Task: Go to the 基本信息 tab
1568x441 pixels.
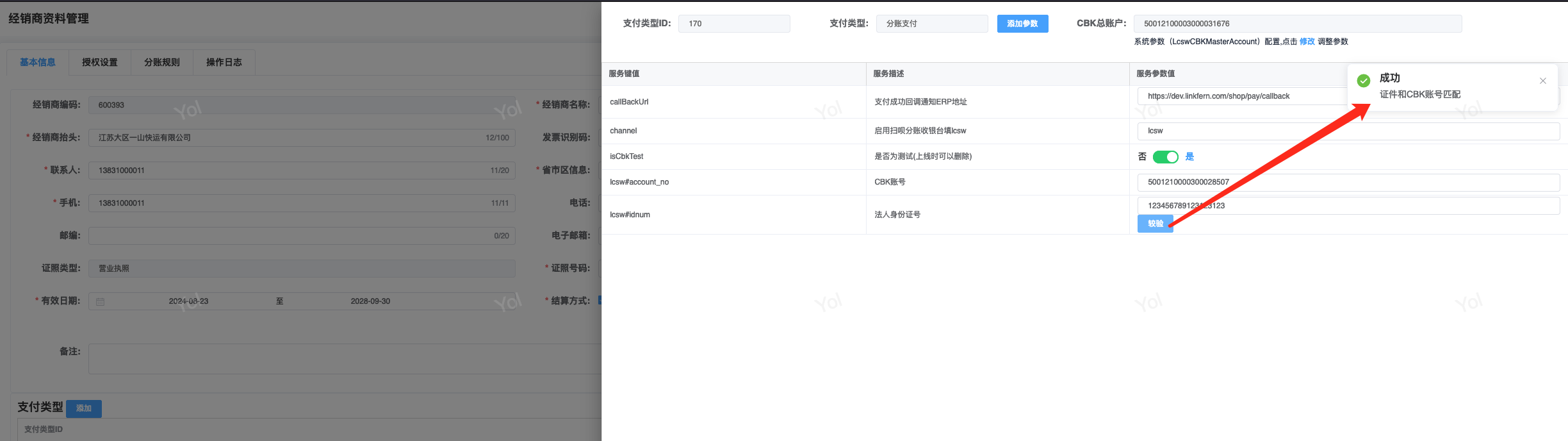Action: click(x=38, y=62)
